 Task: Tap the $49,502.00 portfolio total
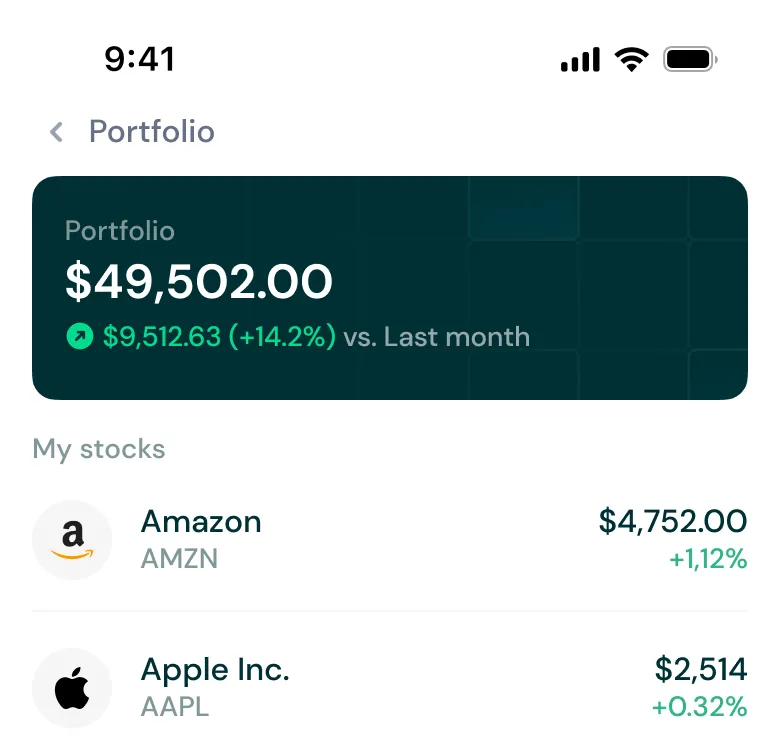click(199, 282)
